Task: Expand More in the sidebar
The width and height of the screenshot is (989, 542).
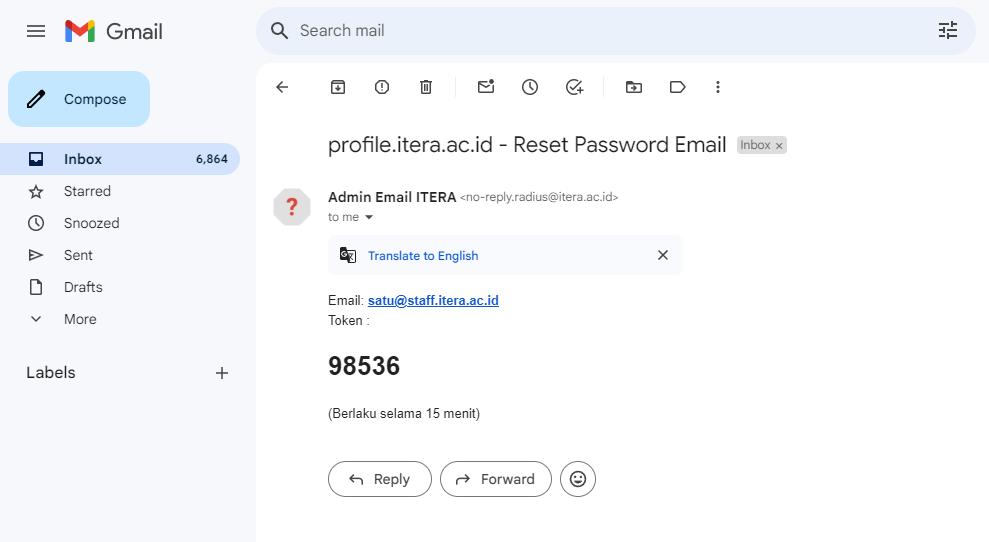Action: [80, 319]
